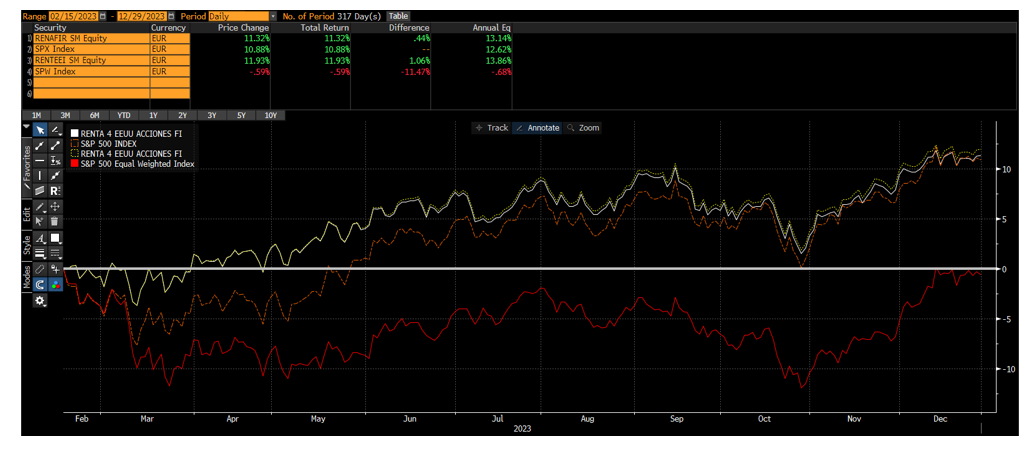Open the gear settings icon
The image size is (1033, 453).
[x=40, y=300]
